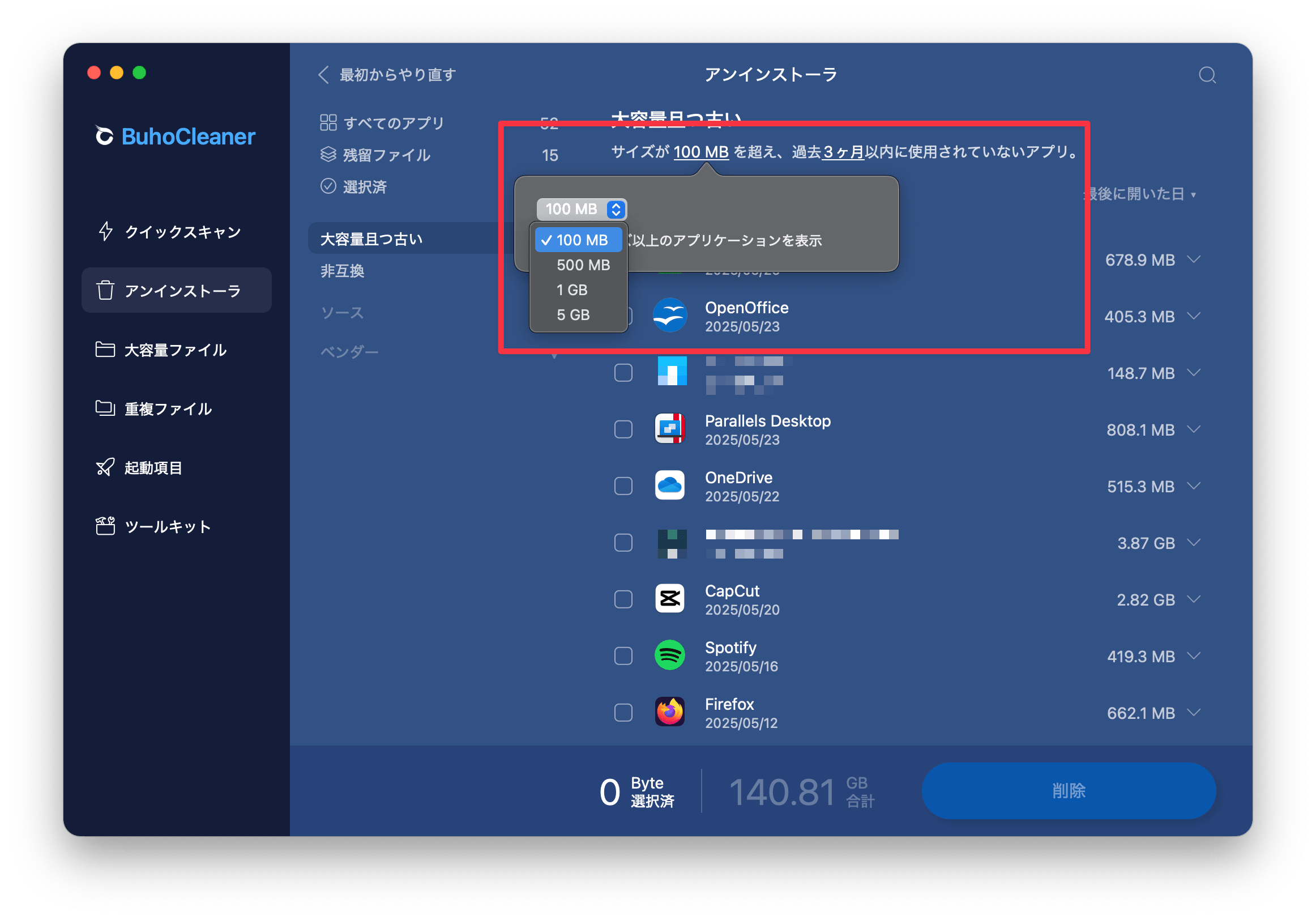Expand OneDrive details chevron
Screen dimensions: 1316x920
tap(1193, 486)
